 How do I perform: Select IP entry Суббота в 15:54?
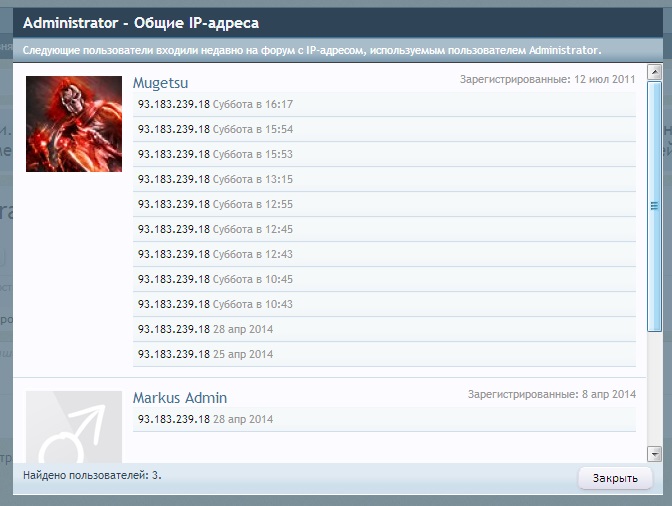tap(384, 129)
